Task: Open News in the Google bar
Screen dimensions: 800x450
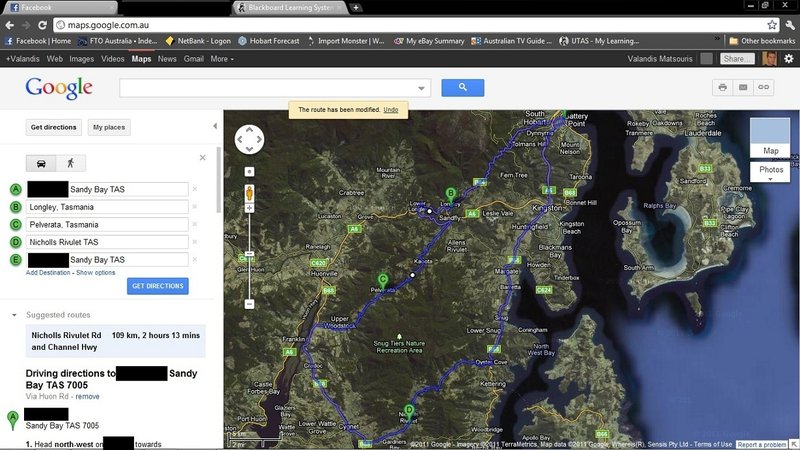Action: [167, 59]
